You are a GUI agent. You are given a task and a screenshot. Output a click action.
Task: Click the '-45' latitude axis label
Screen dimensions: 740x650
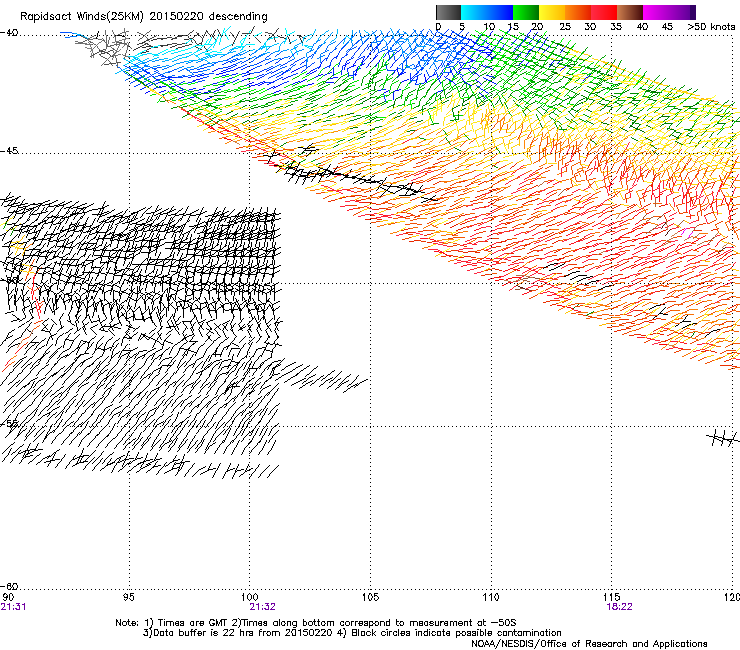click(9, 151)
